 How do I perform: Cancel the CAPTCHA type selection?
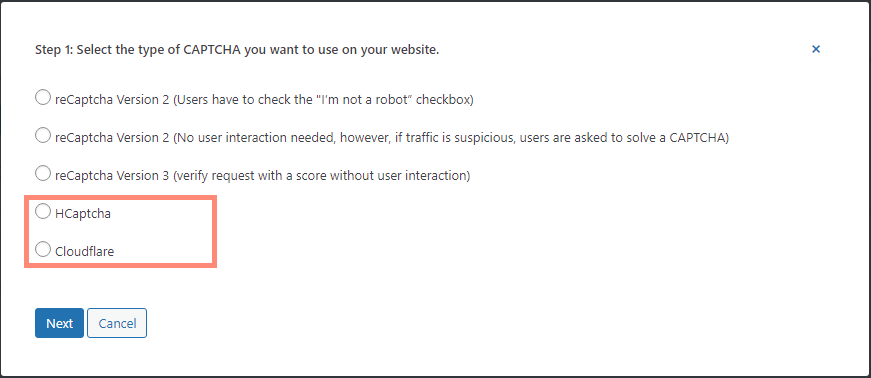click(x=117, y=323)
